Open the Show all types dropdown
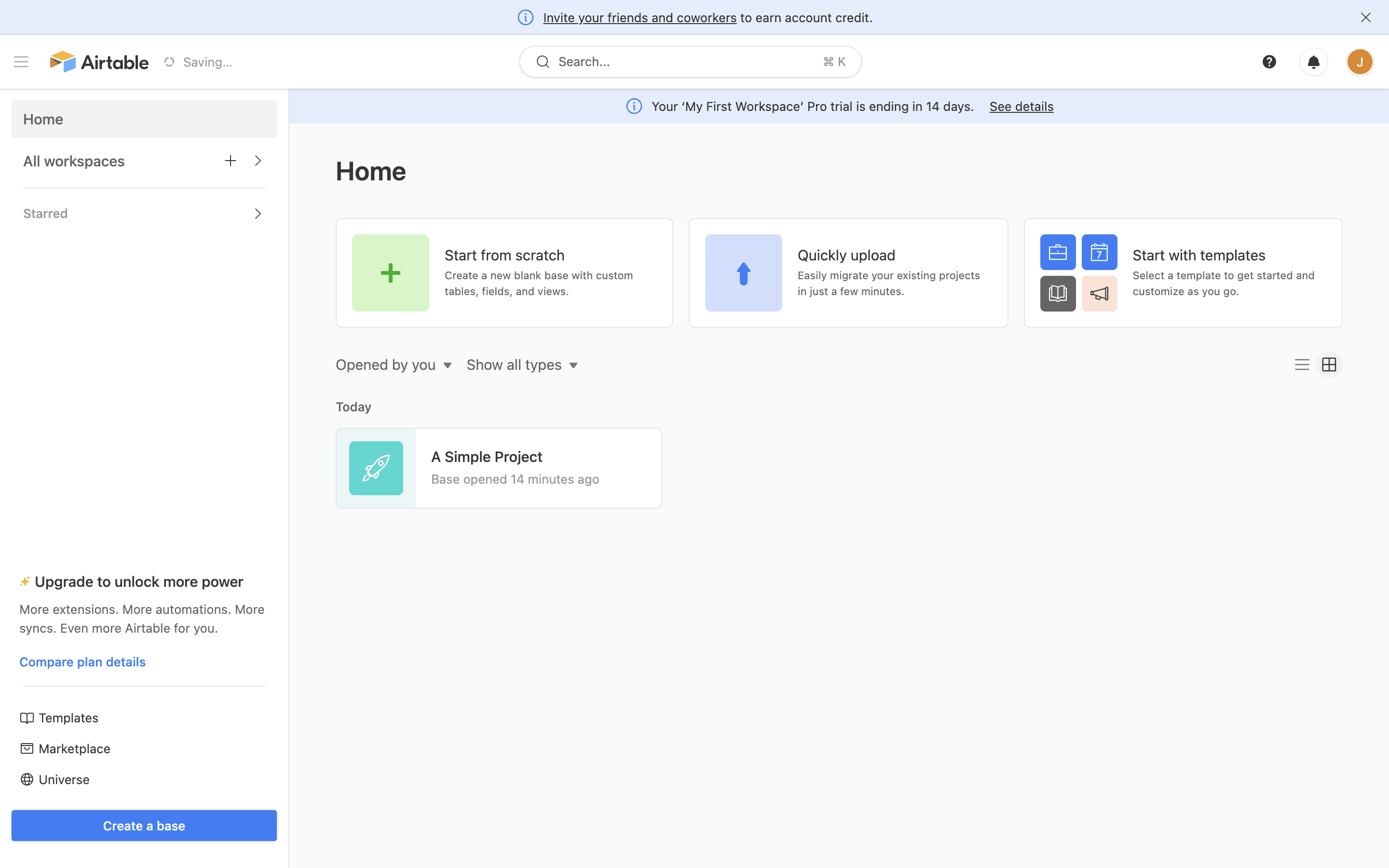Viewport: 1389px width, 868px height. tap(522, 365)
